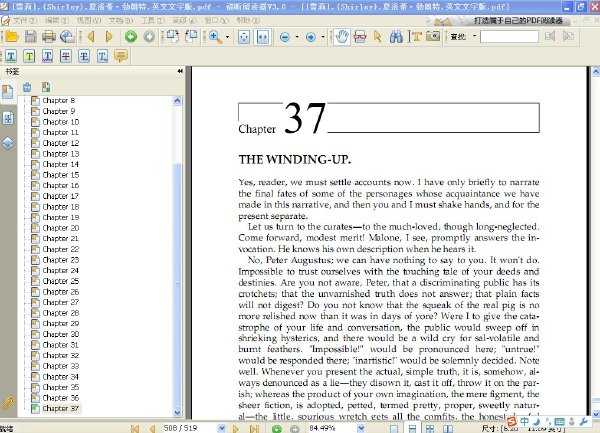Click the green back view button
This screenshot has height=433, width=600.
click(131, 37)
